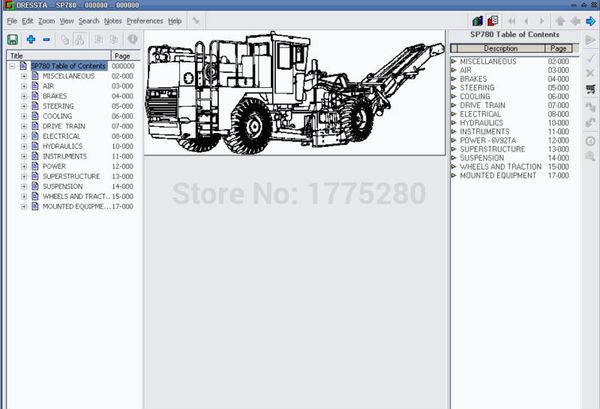Click the greyed up arrow icon
This screenshot has width=600, height=409.
[560, 21]
